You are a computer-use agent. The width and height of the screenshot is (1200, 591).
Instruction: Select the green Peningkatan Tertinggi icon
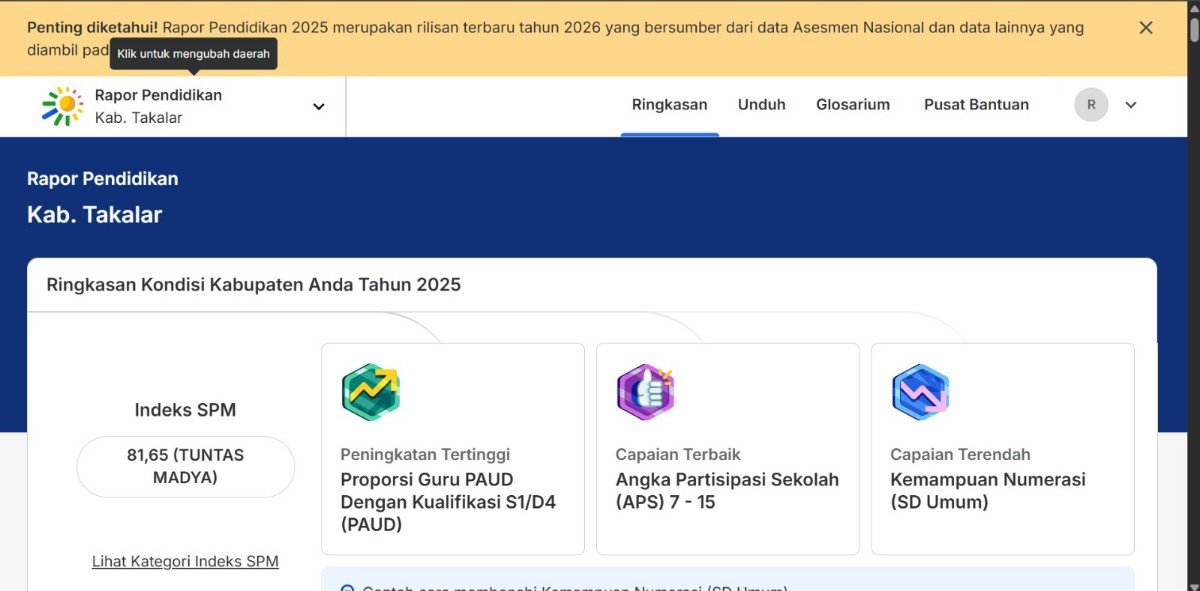(x=370, y=392)
